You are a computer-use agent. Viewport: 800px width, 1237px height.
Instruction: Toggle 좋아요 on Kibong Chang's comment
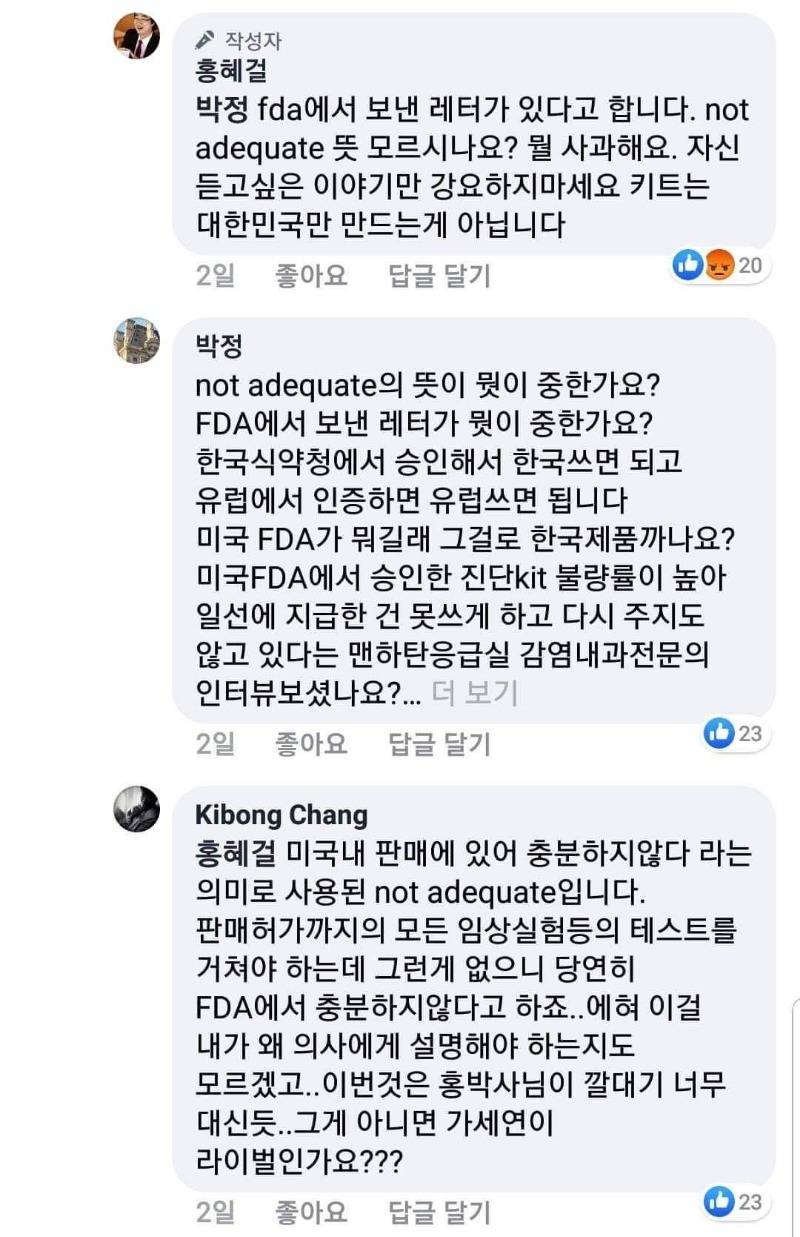311,1212
